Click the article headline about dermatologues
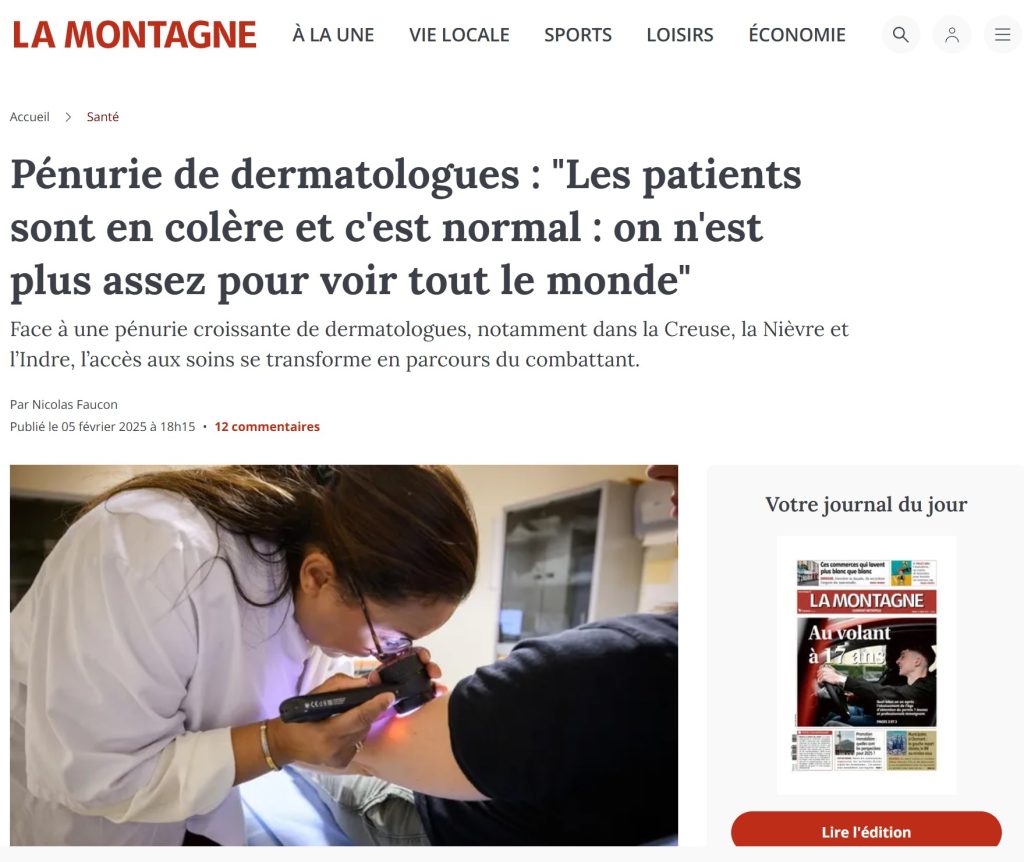Screen dimensions: 1024x862 point(406,228)
